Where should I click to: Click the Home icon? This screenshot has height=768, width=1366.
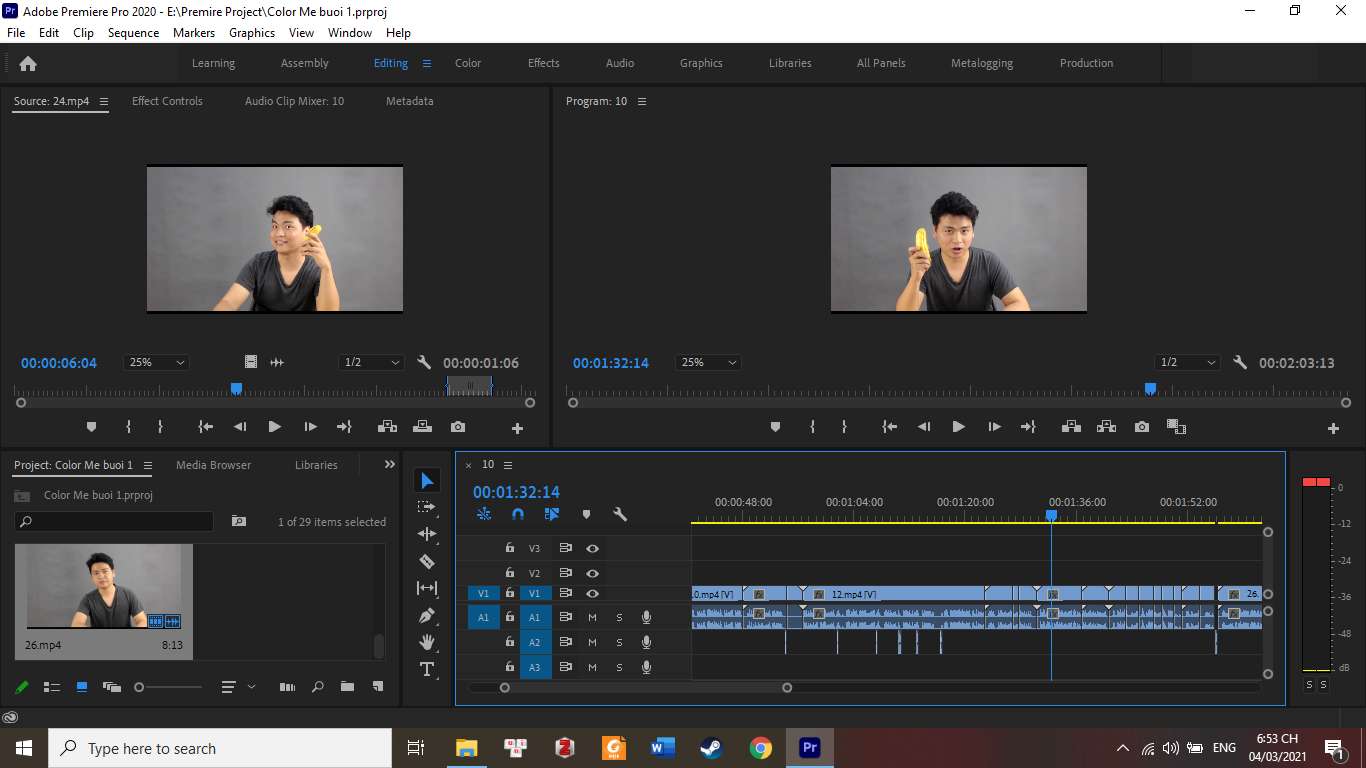[28, 63]
